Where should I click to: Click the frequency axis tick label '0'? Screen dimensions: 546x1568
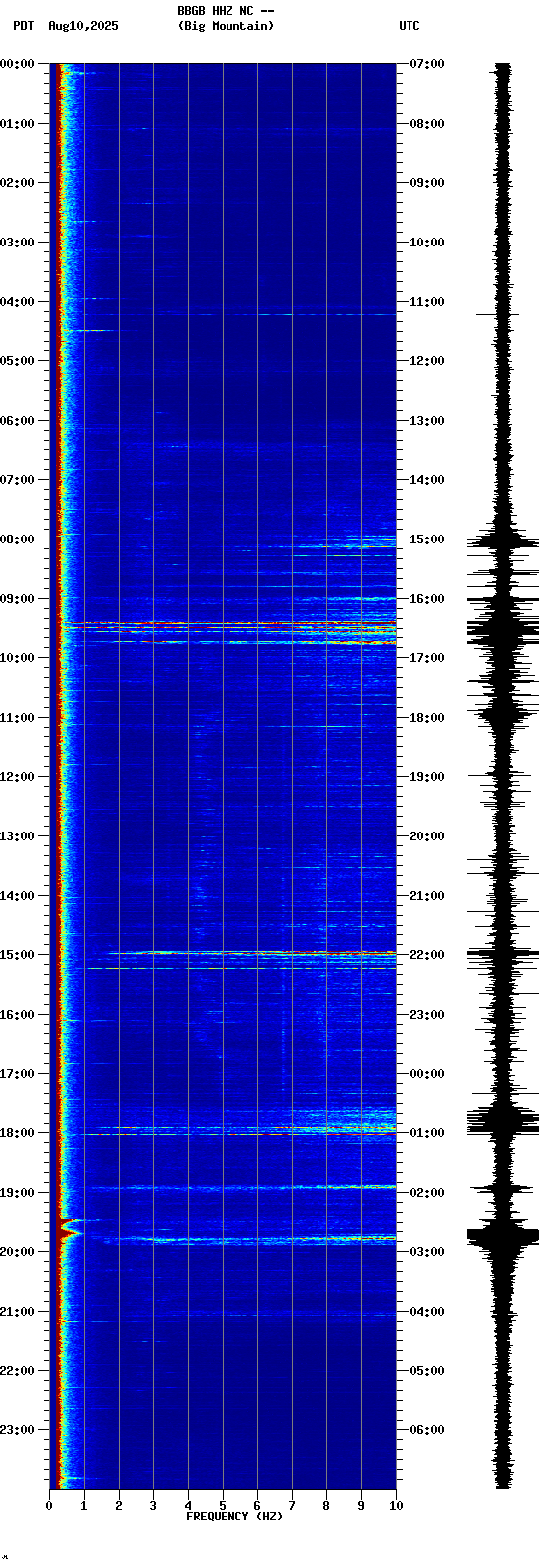[x=49, y=1506]
